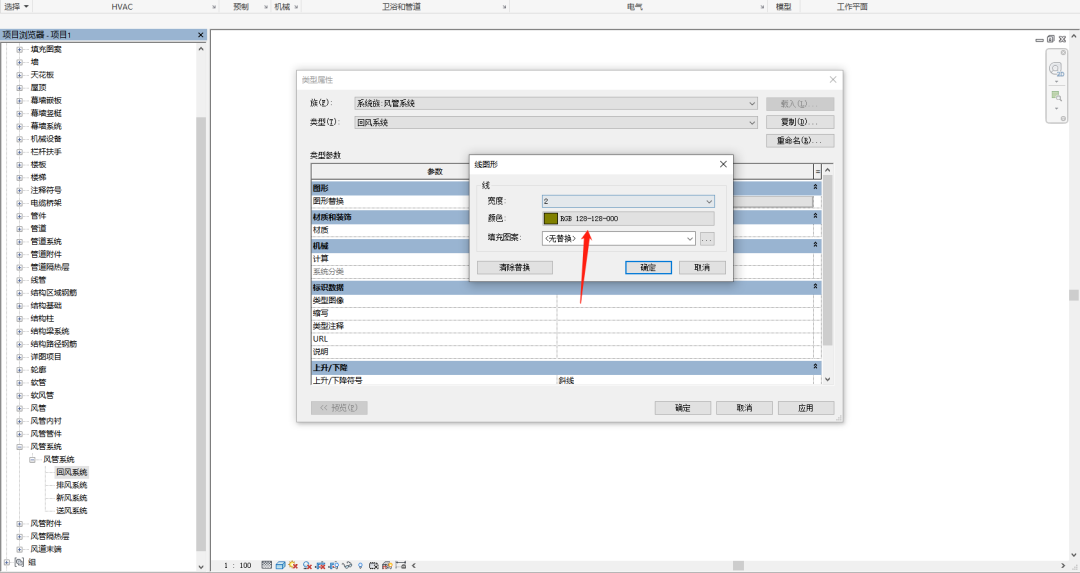The width and height of the screenshot is (1080, 573).
Task: Click the zoom region icon in navigation bar
Action: (x=1056, y=96)
